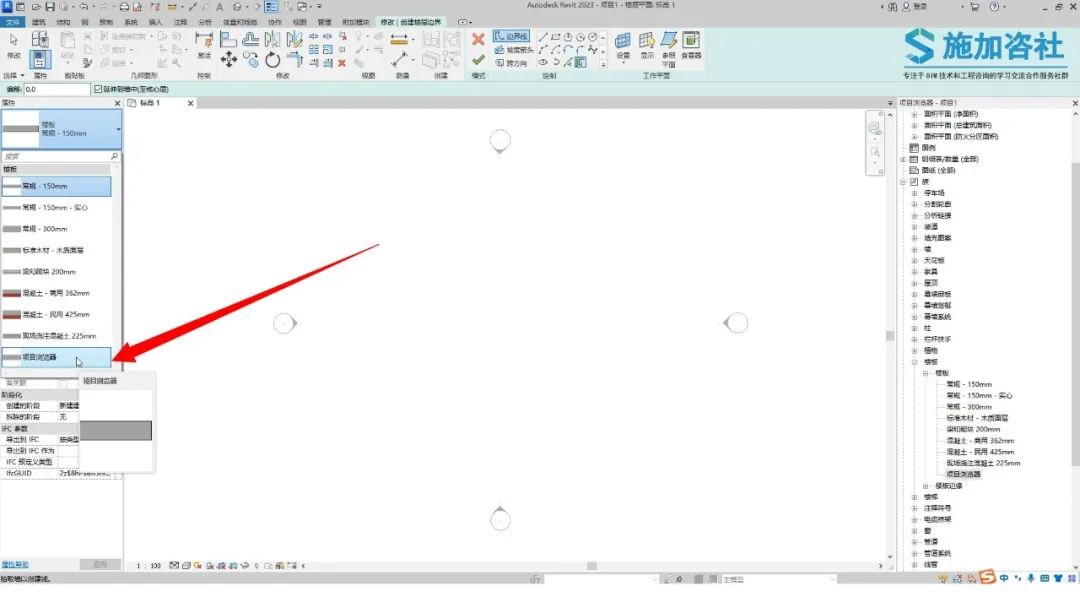This screenshot has height=608, width=1080.
Task: Switch to the 标高 1 view tab
Action: [x=149, y=103]
